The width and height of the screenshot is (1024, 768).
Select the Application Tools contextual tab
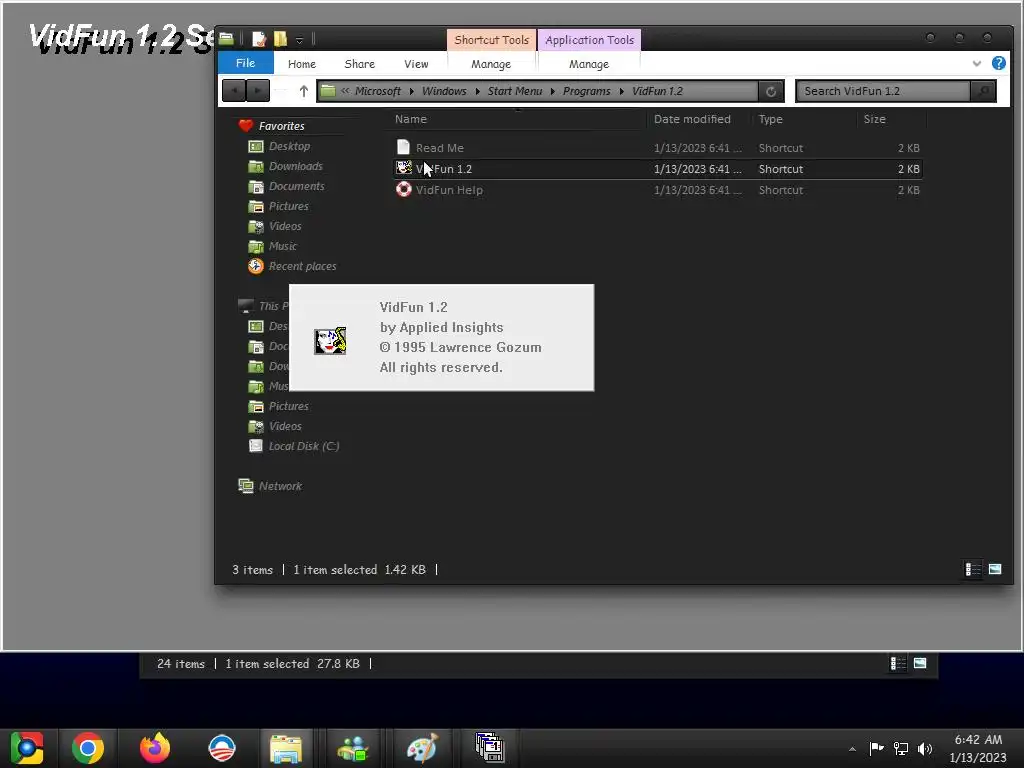coord(589,40)
